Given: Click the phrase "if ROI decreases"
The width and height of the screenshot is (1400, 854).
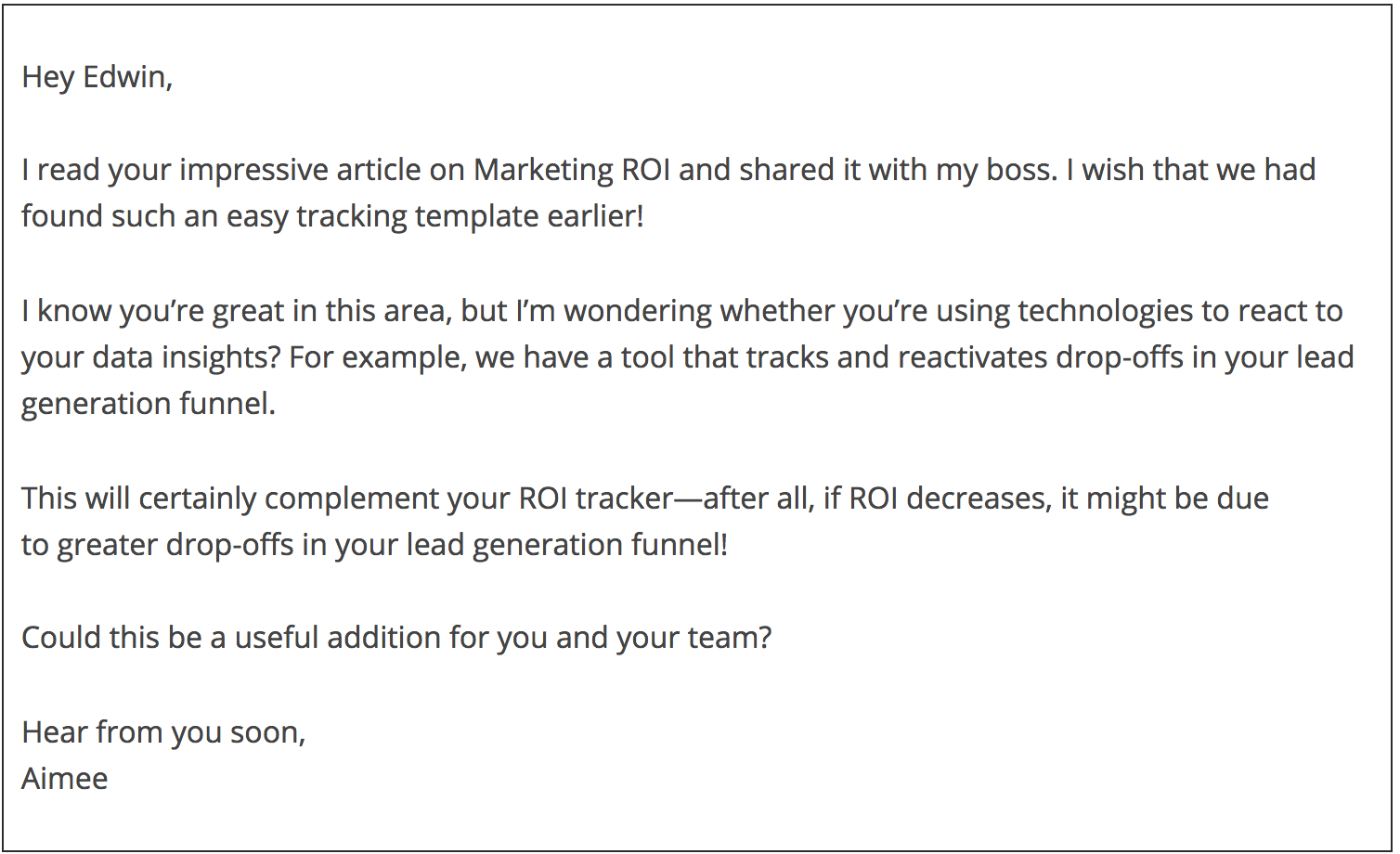Looking at the screenshot, I should tap(937, 498).
